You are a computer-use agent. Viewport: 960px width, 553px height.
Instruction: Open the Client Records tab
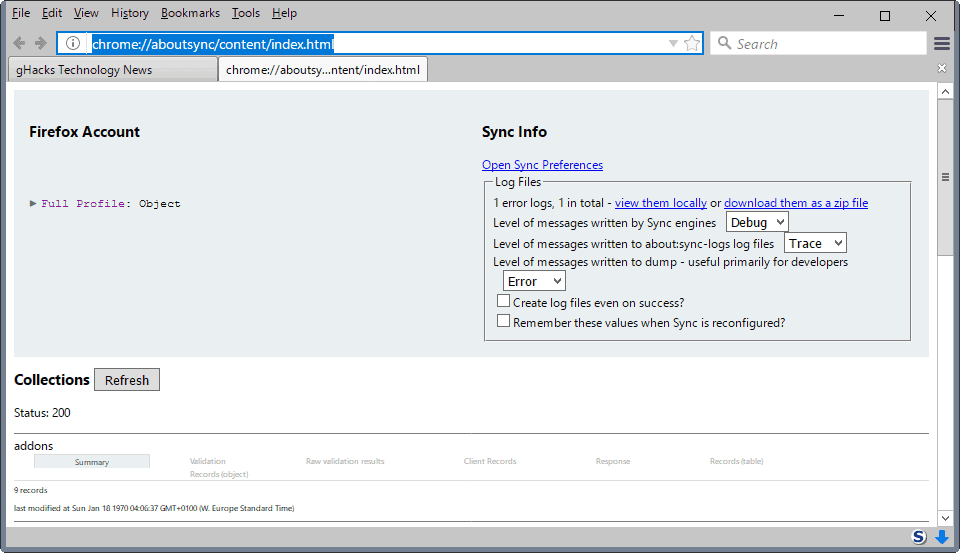click(490, 461)
